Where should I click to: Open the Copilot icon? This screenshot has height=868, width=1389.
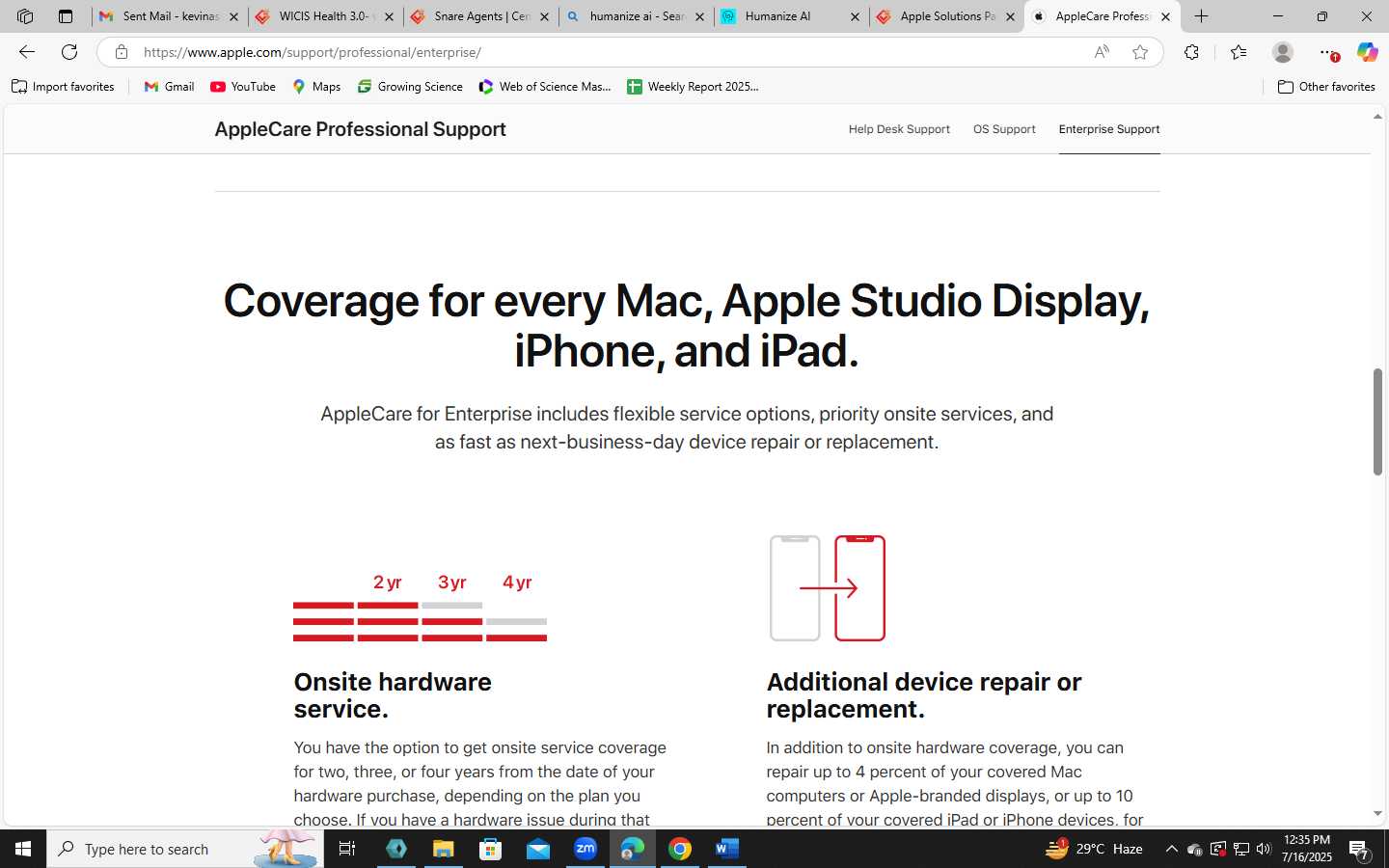1367,52
